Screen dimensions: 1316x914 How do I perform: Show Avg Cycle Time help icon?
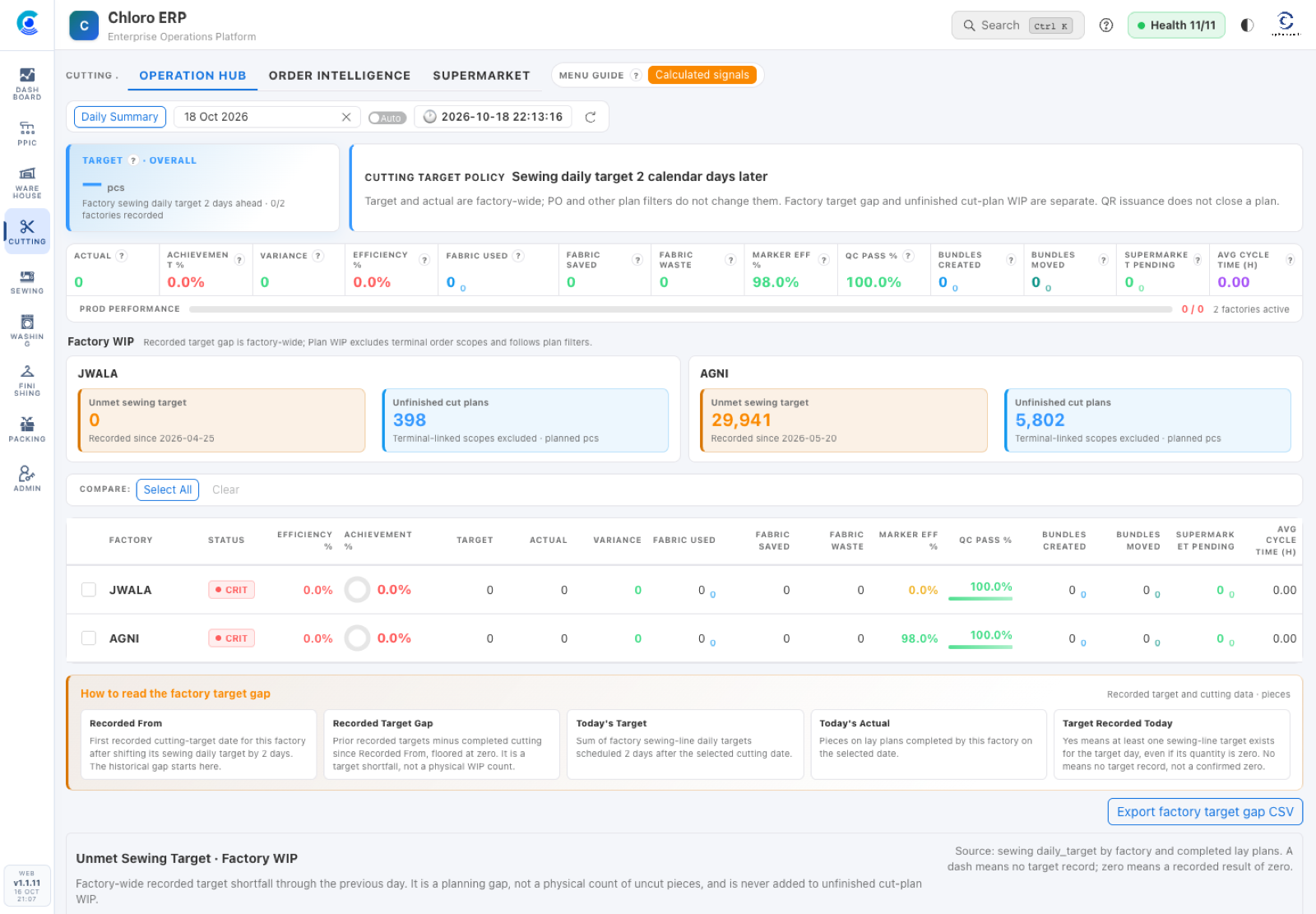[x=1290, y=260]
